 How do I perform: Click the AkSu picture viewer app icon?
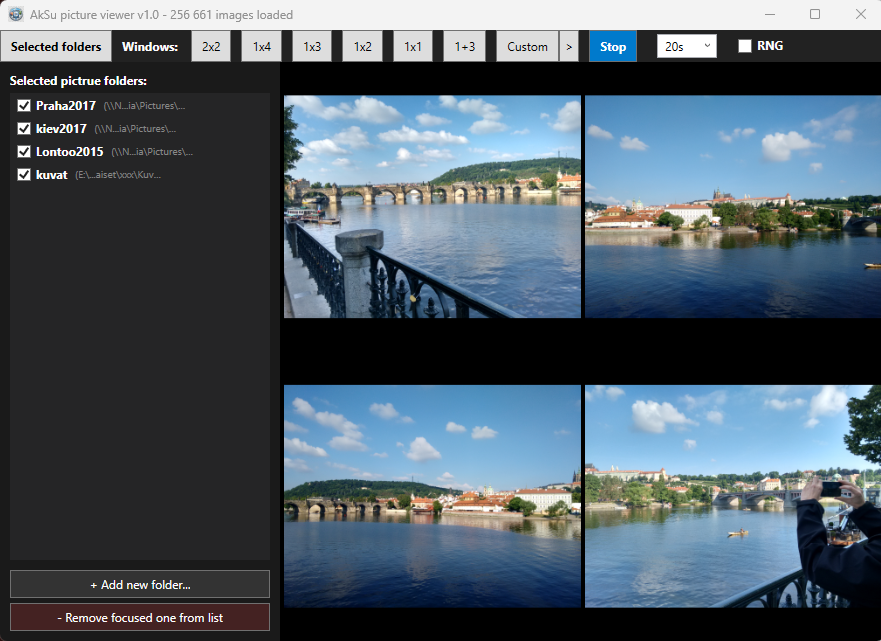[16, 14]
